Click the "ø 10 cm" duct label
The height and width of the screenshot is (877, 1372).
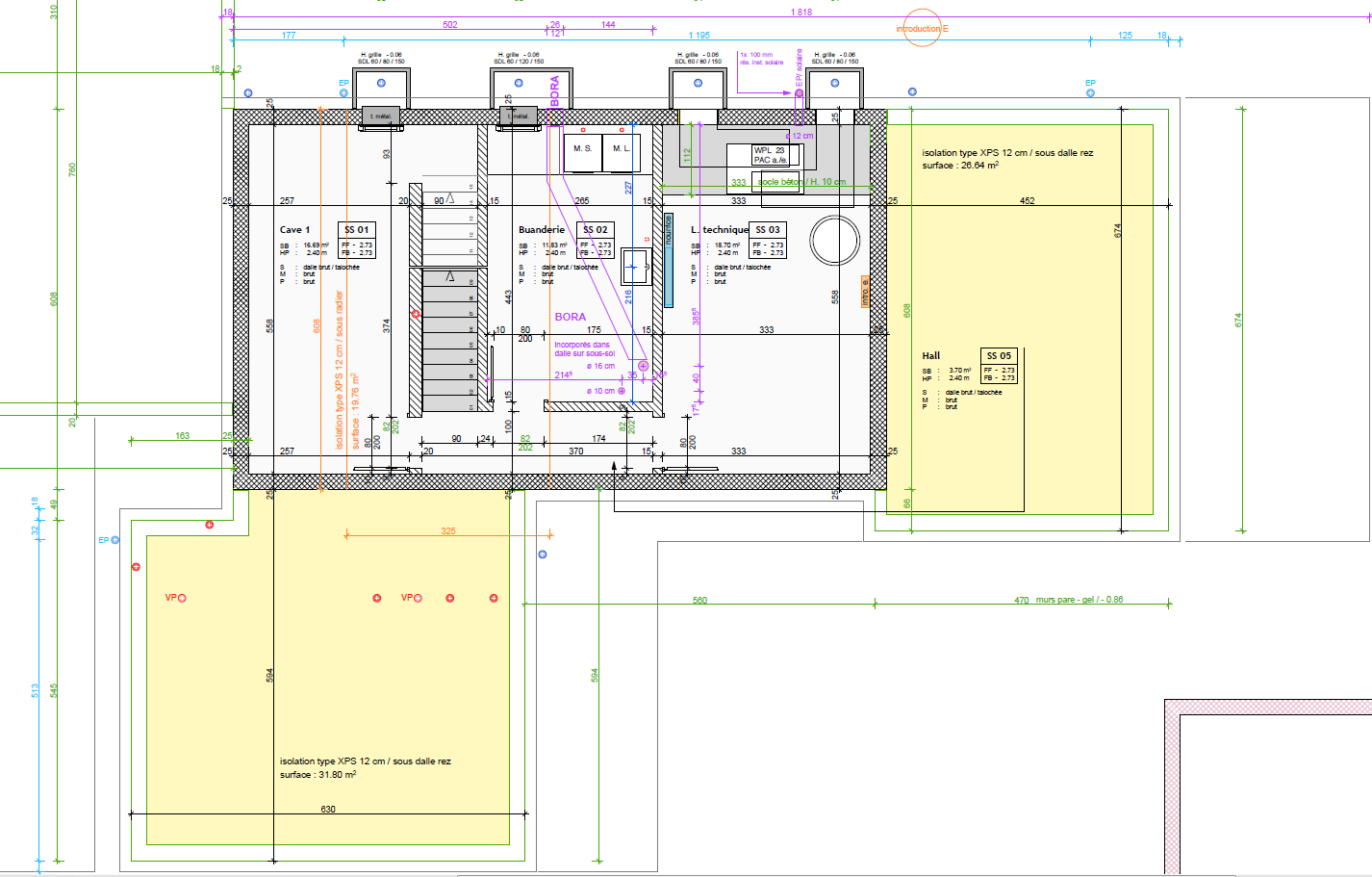pos(601,391)
